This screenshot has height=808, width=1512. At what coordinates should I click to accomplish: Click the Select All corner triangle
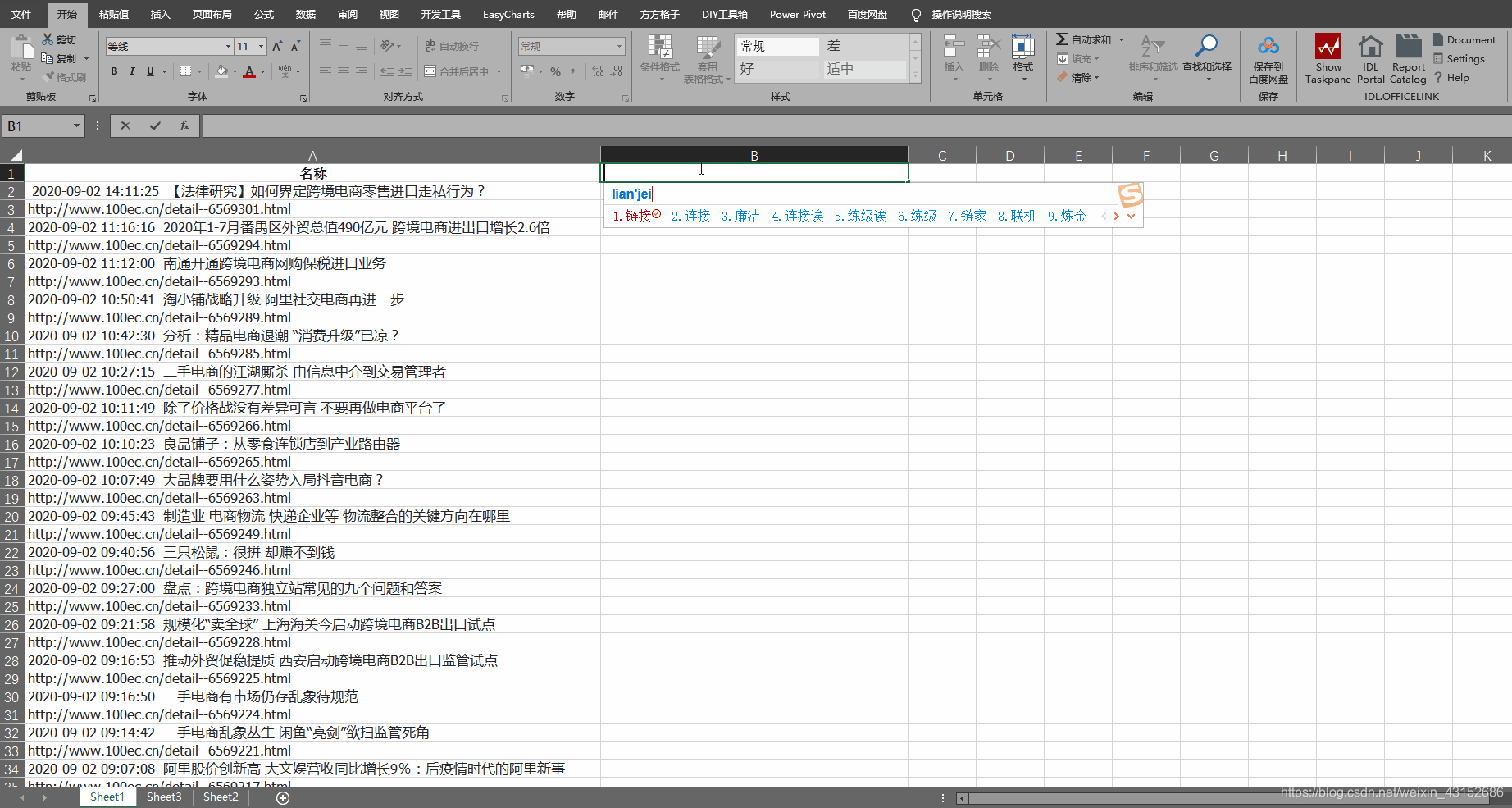16,154
